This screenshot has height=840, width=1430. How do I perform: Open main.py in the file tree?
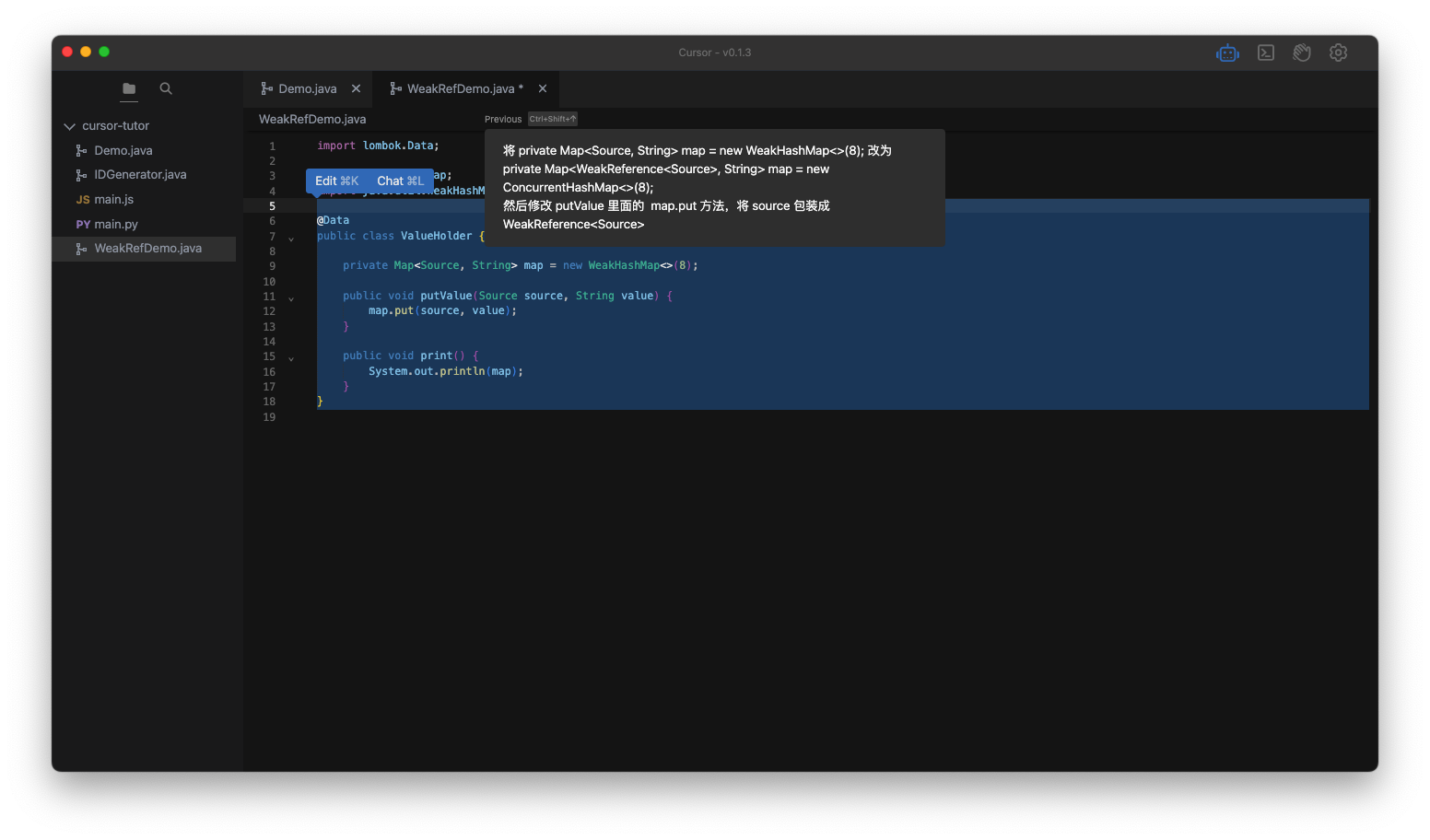115,225
